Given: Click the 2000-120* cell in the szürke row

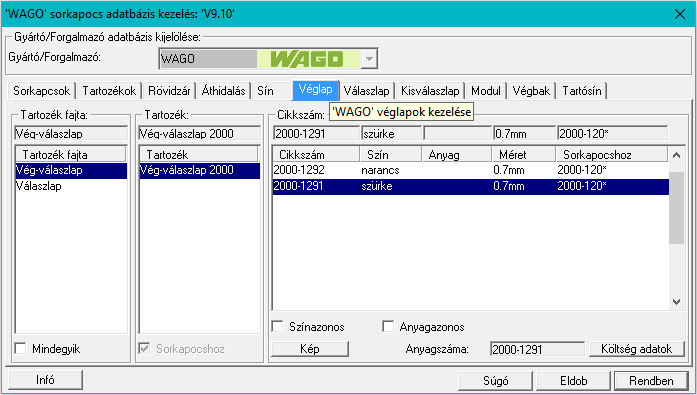Looking at the screenshot, I should 583,186.
